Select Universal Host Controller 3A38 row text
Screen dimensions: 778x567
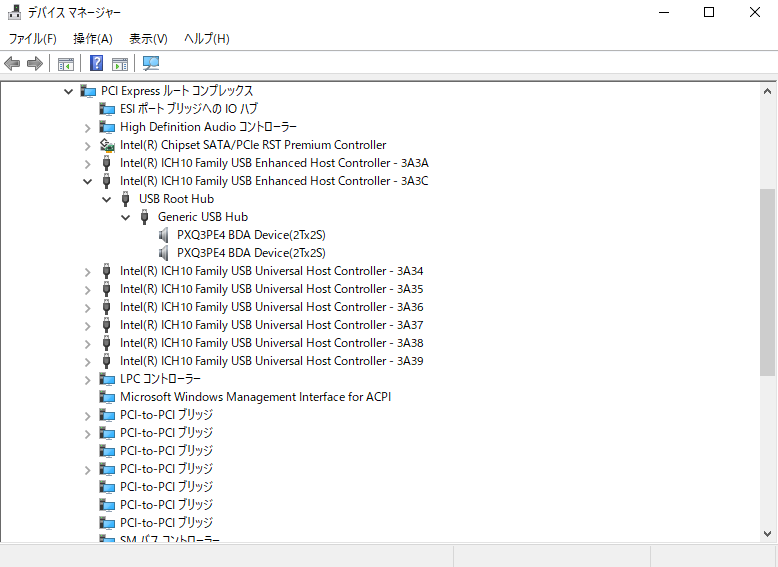coord(271,343)
